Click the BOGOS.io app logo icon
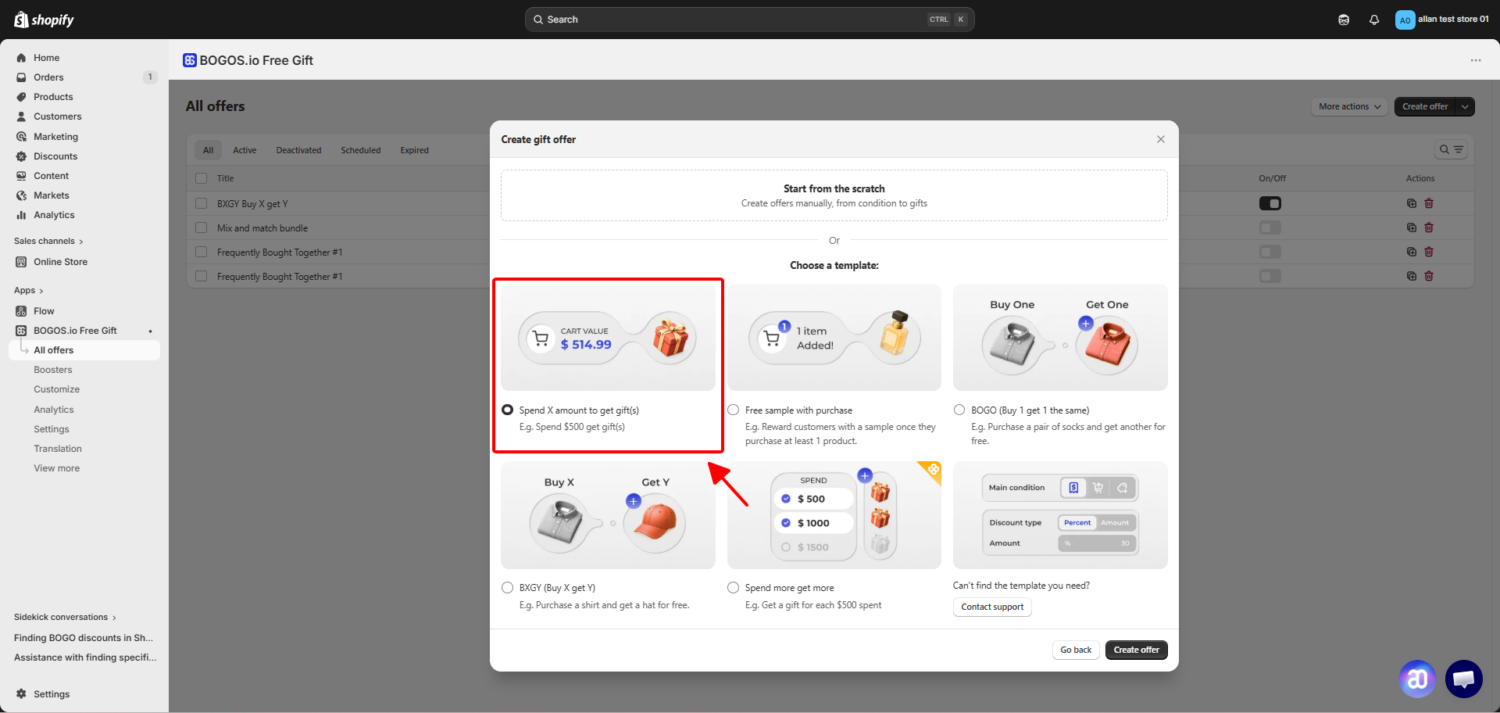The width and height of the screenshot is (1500, 713). click(190, 60)
